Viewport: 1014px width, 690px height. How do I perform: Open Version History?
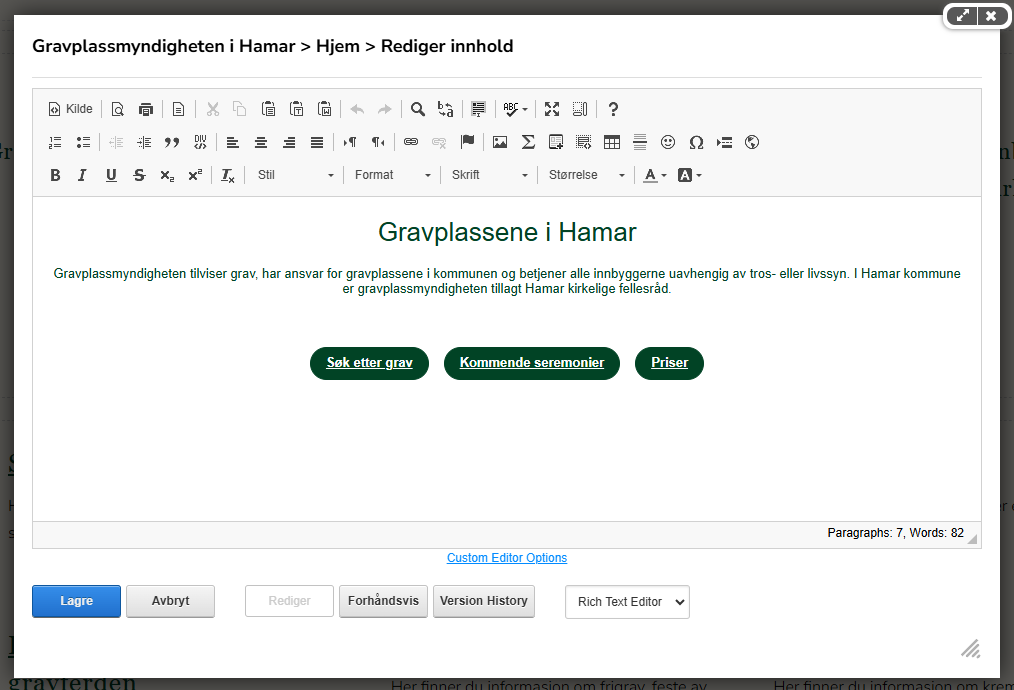(484, 601)
